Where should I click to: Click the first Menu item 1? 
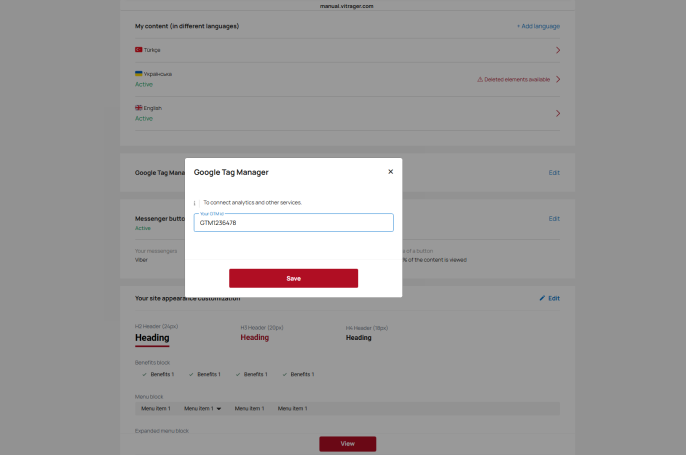(x=156, y=409)
